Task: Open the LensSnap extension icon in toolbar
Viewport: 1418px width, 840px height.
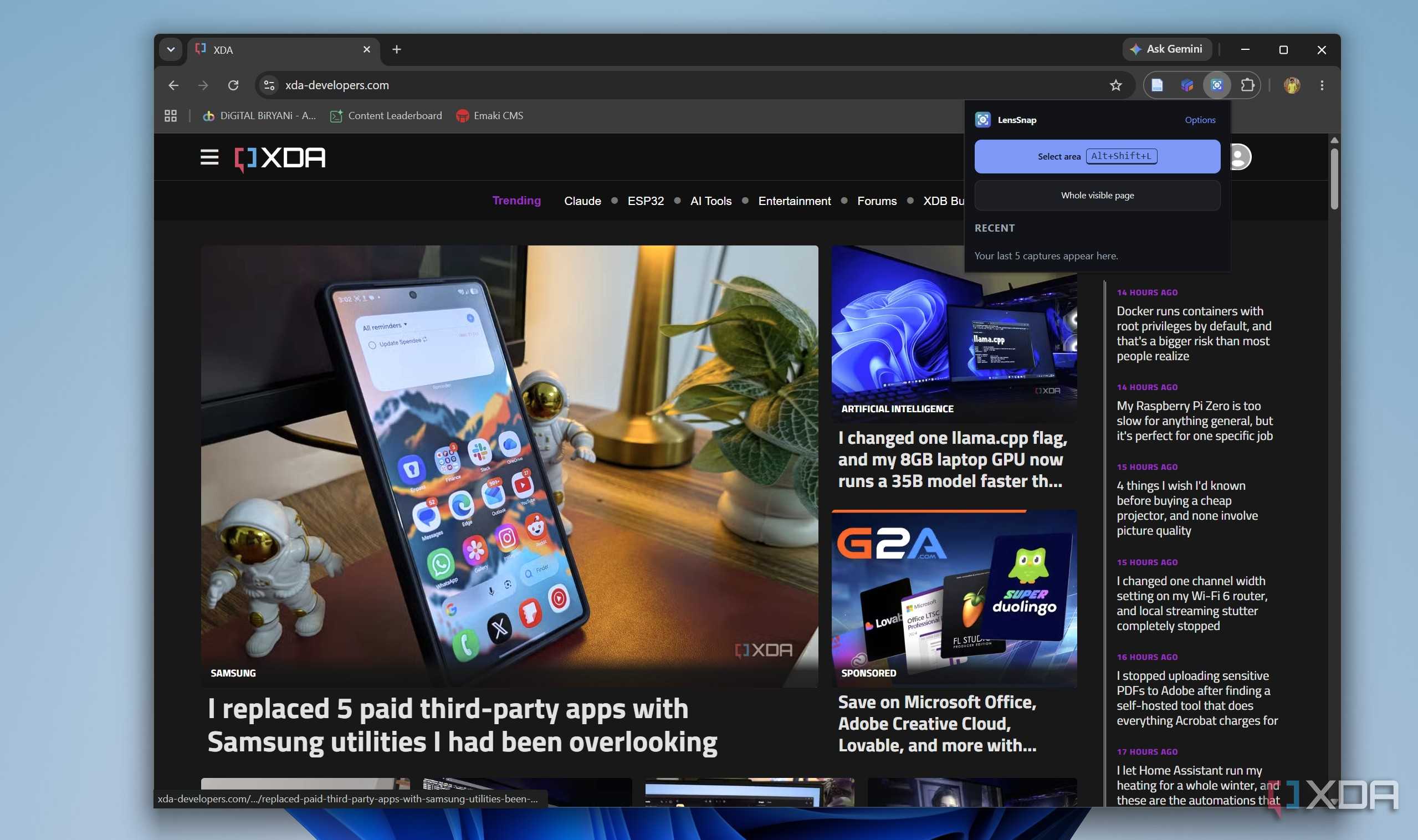Action: click(1216, 85)
